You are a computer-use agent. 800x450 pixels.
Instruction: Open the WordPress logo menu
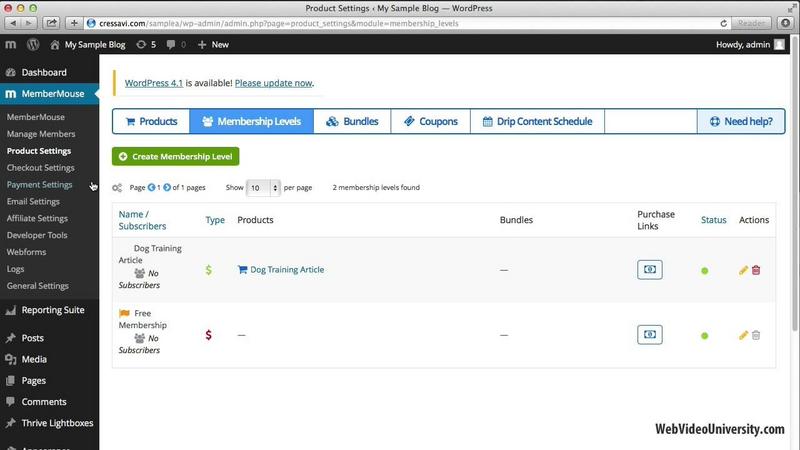33,45
